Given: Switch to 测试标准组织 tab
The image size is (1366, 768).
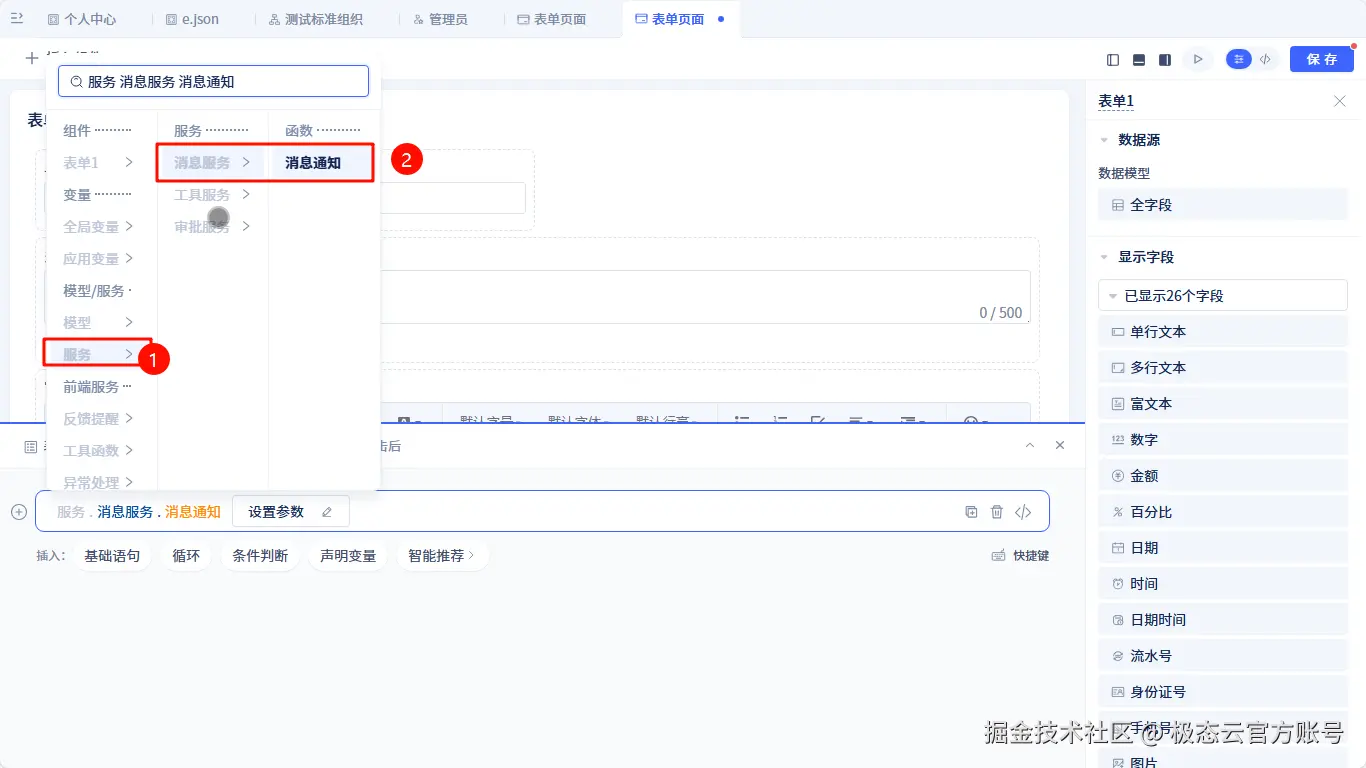Looking at the screenshot, I should pos(316,19).
